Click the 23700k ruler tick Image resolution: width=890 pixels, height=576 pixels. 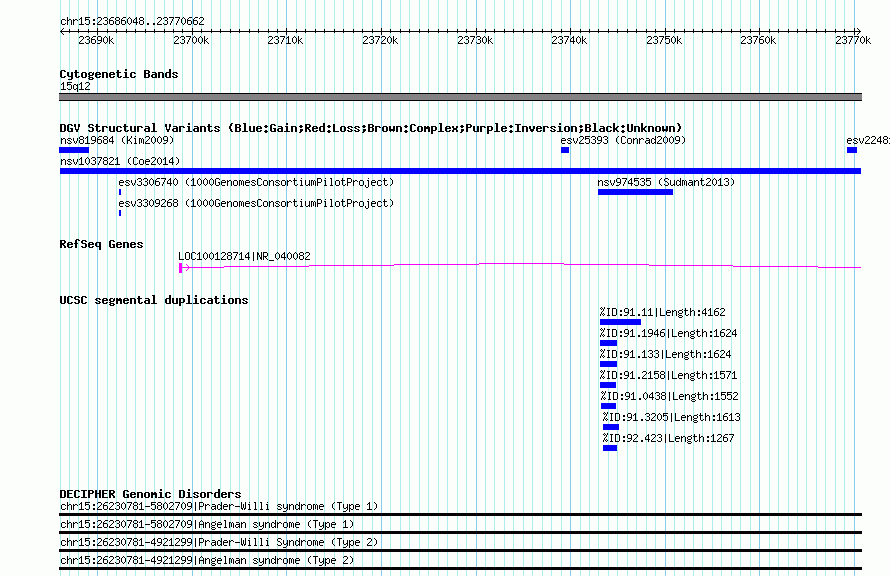coord(191,40)
